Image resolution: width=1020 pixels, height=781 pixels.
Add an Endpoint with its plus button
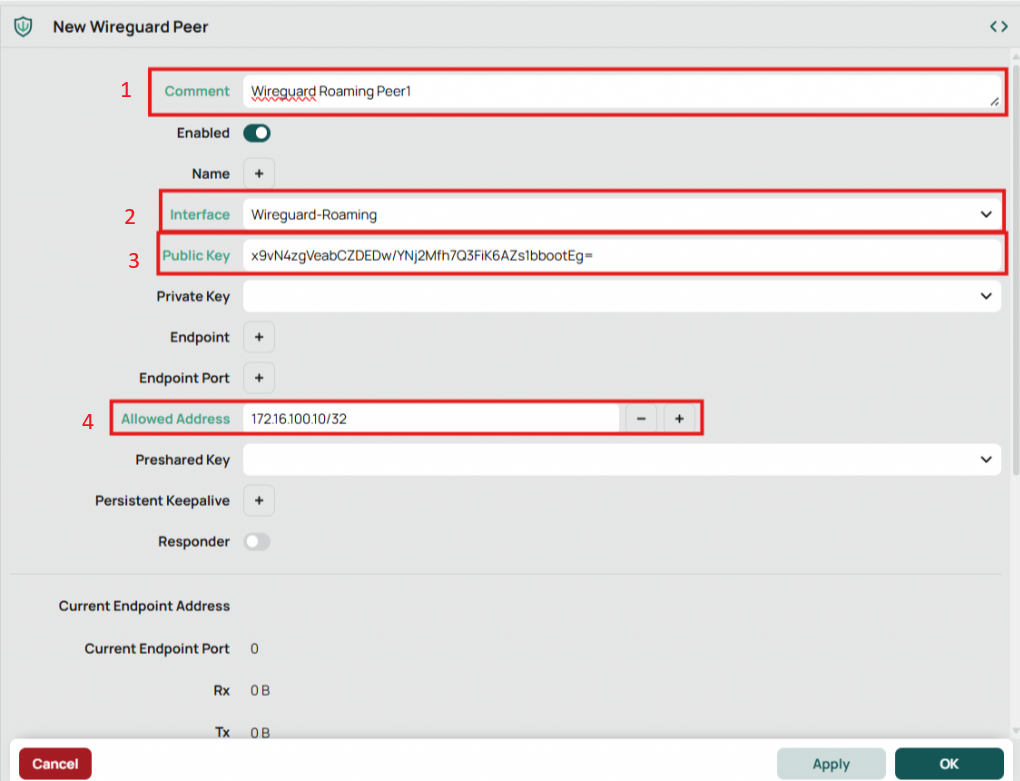click(259, 337)
